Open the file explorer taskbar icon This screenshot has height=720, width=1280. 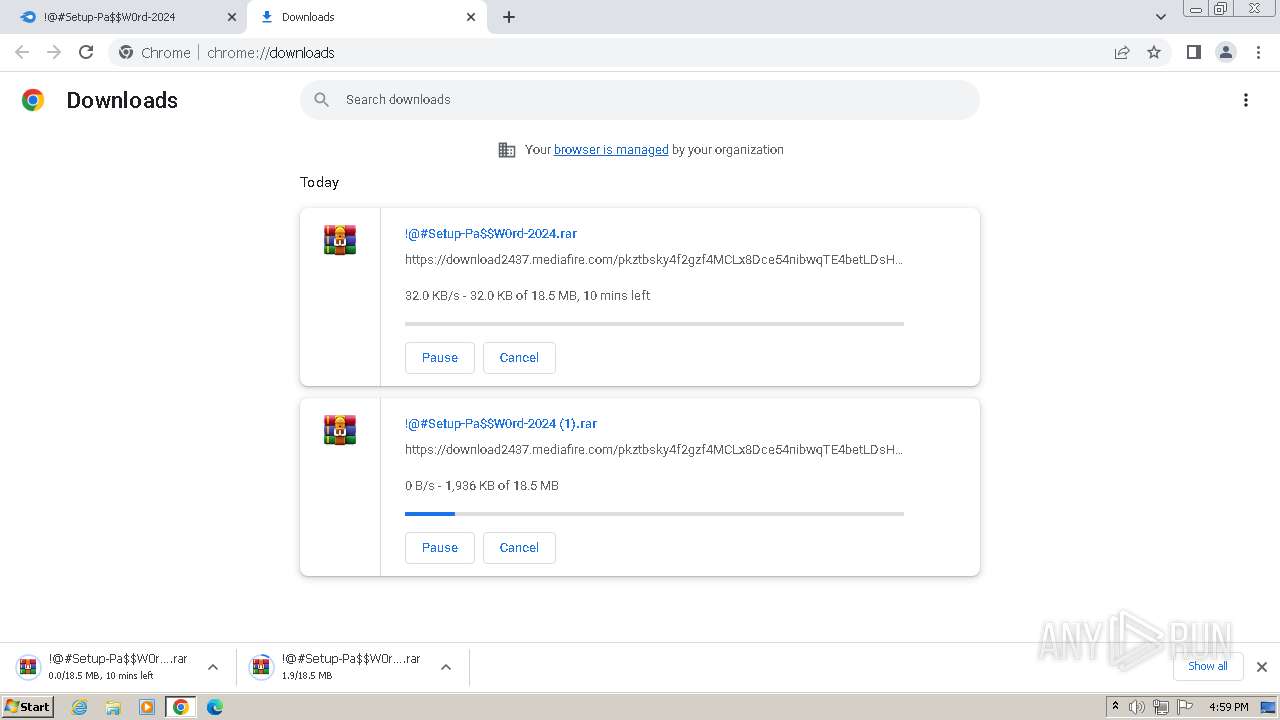point(113,707)
